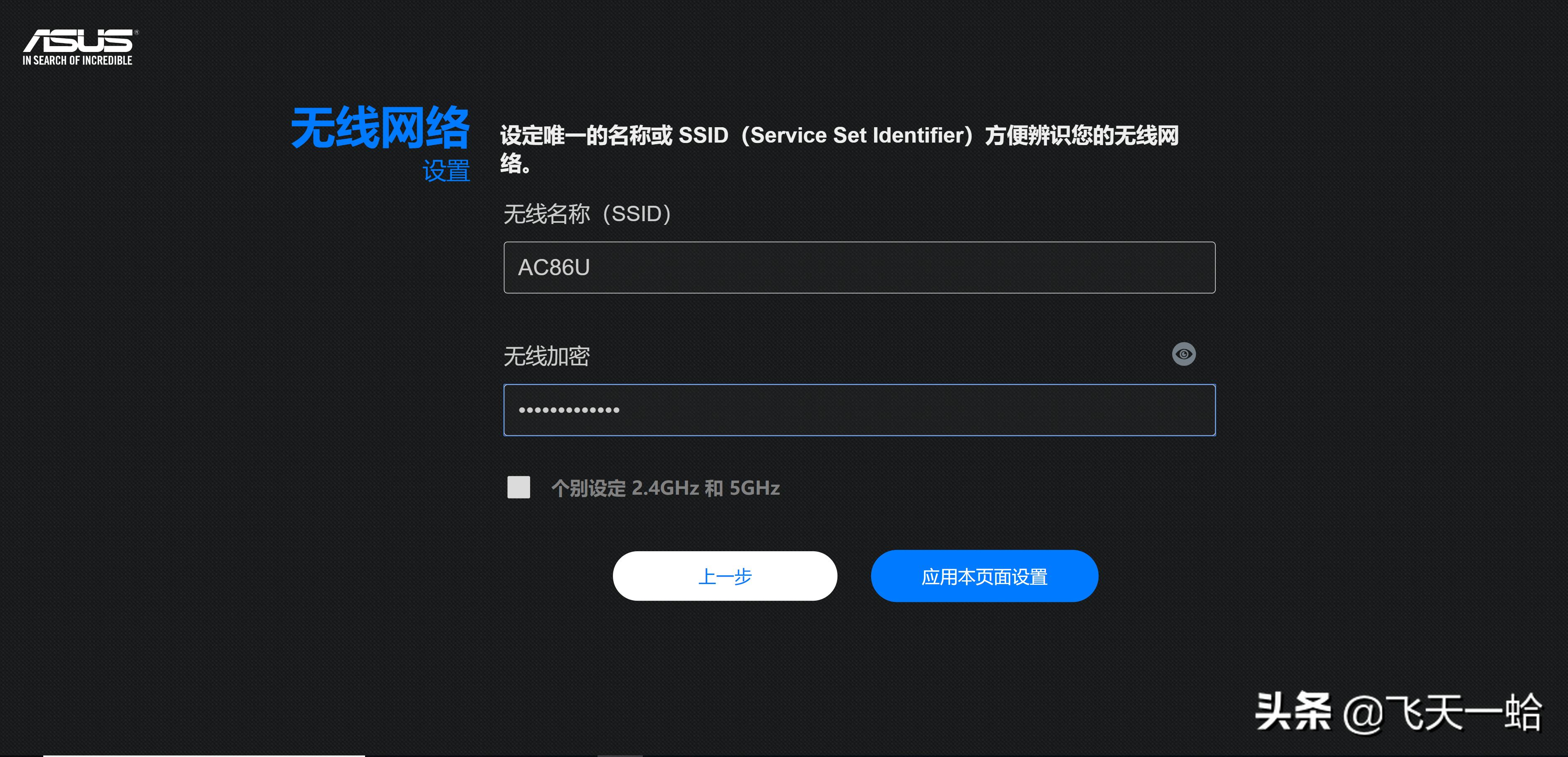Viewport: 1568px width, 757px height.
Task: Click the AC86U text in the name field
Action: pyautogui.click(x=555, y=267)
